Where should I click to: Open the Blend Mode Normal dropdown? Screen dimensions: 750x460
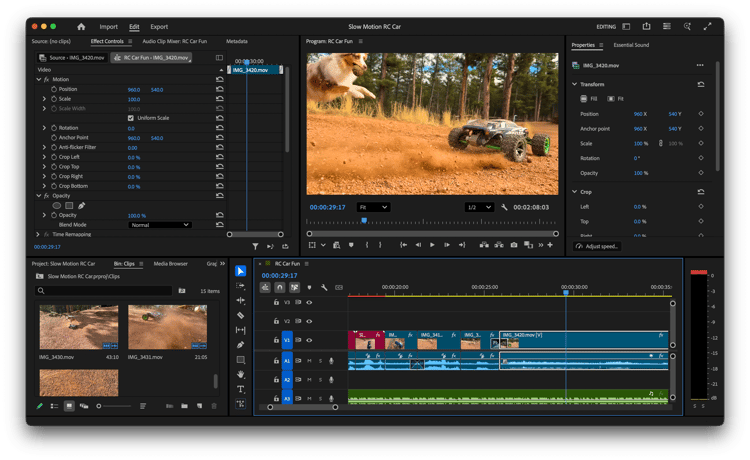coord(159,225)
